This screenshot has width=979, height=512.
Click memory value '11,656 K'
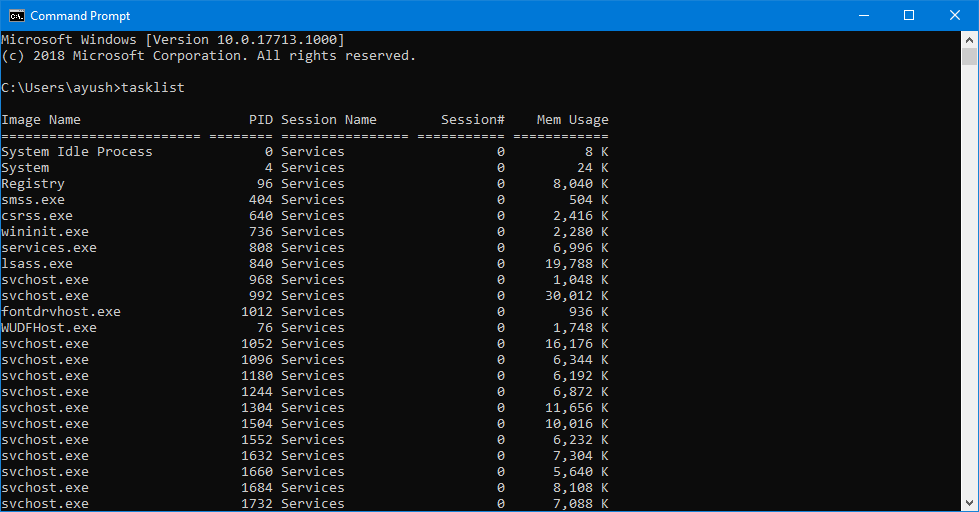pyautogui.click(x=577, y=408)
